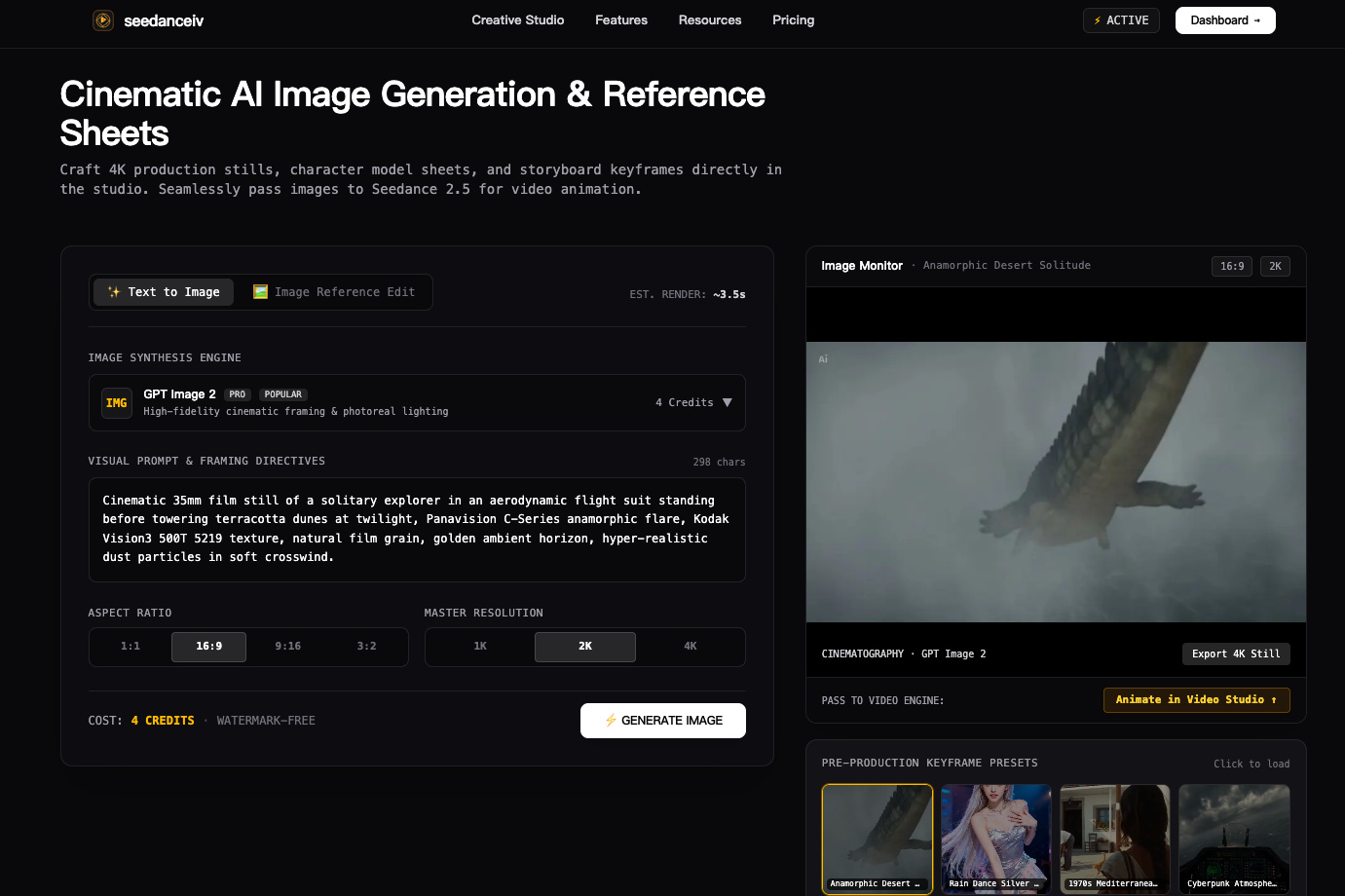Click the yellow IMG engine badge
This screenshot has height=896, width=1345.
click(x=117, y=403)
